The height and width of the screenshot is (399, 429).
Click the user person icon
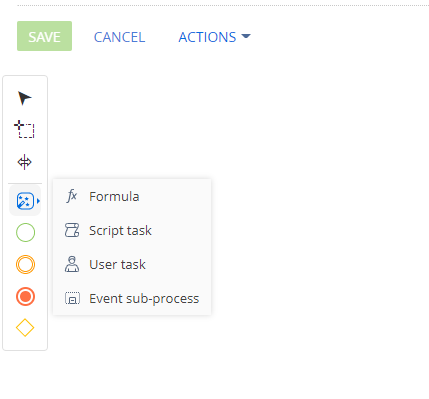coord(72,264)
